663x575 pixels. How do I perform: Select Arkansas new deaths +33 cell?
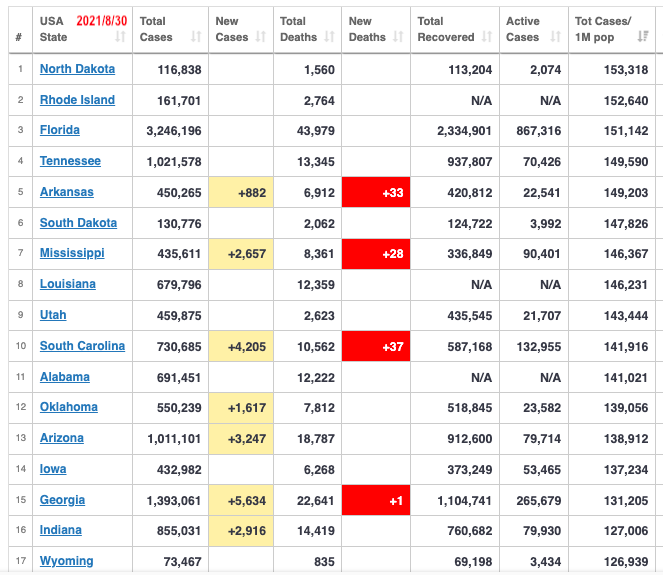click(x=376, y=192)
